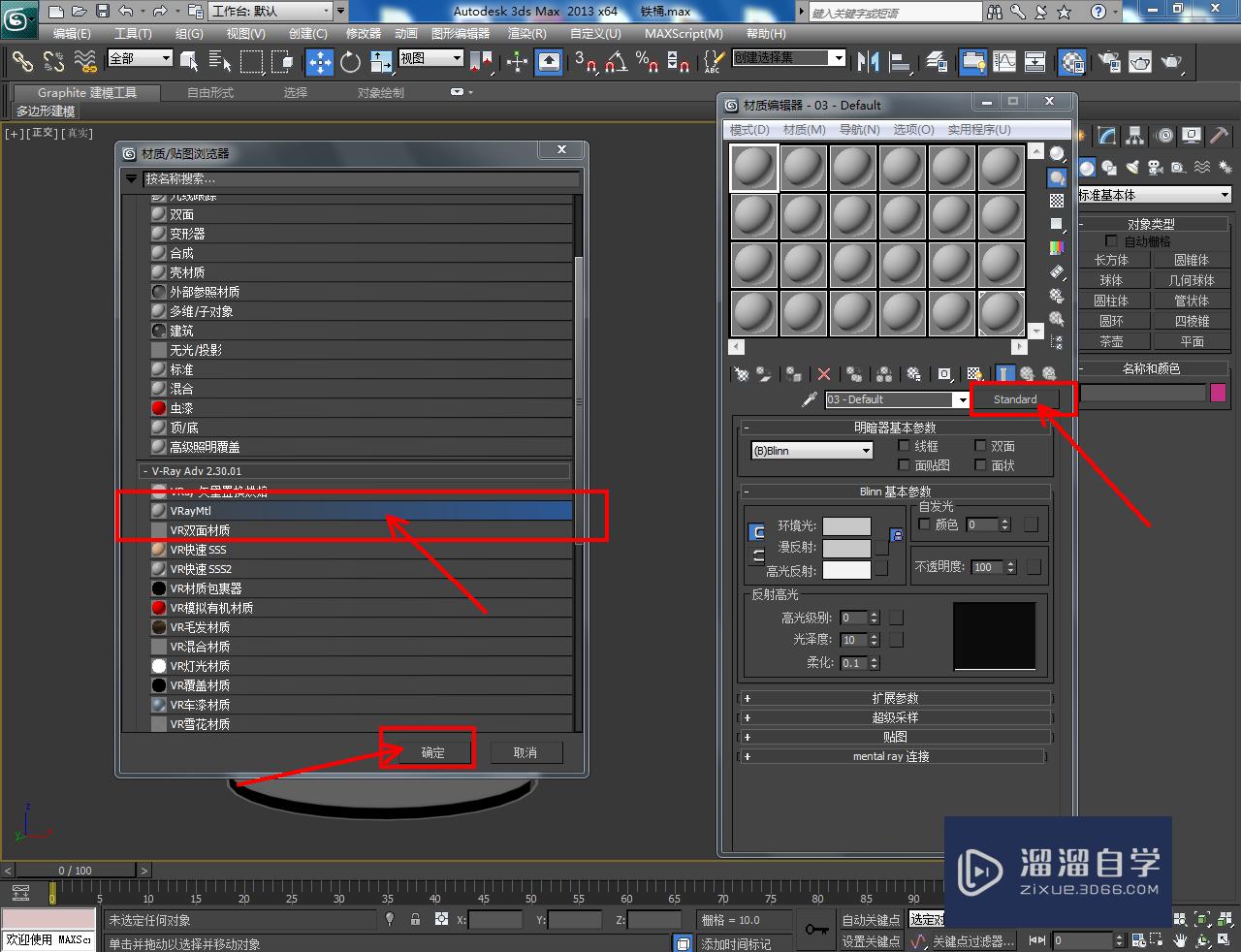Open the (B)Blinn shader dropdown
Screen dimensions: 1241x952
pyautogui.click(x=811, y=451)
